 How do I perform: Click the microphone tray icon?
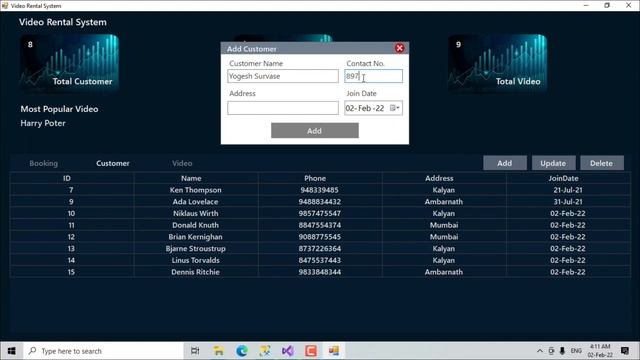click(x=562, y=351)
